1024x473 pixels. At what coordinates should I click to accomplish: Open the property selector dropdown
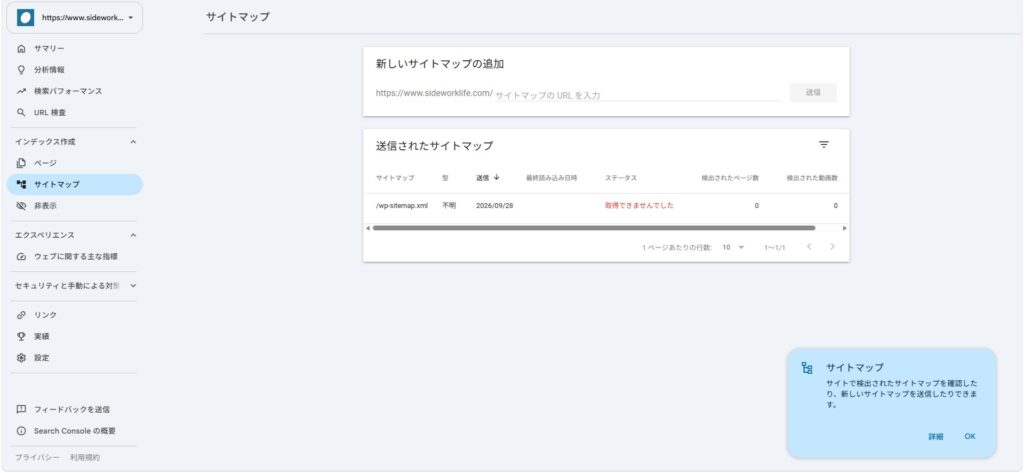[74, 18]
